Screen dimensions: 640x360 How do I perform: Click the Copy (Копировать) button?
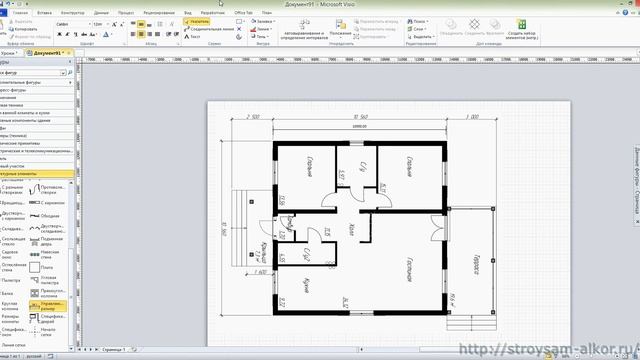(23, 29)
